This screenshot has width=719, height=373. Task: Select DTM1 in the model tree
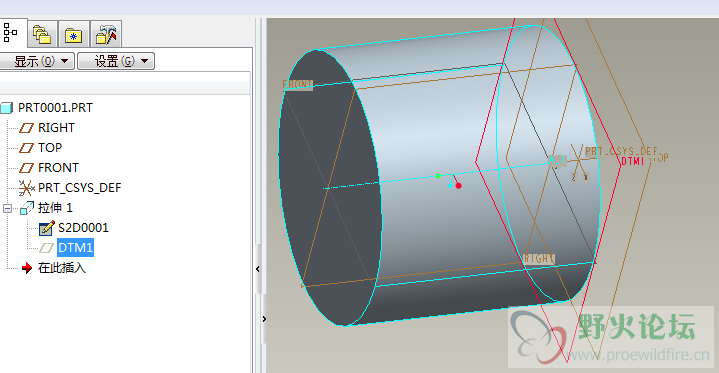click(x=76, y=248)
